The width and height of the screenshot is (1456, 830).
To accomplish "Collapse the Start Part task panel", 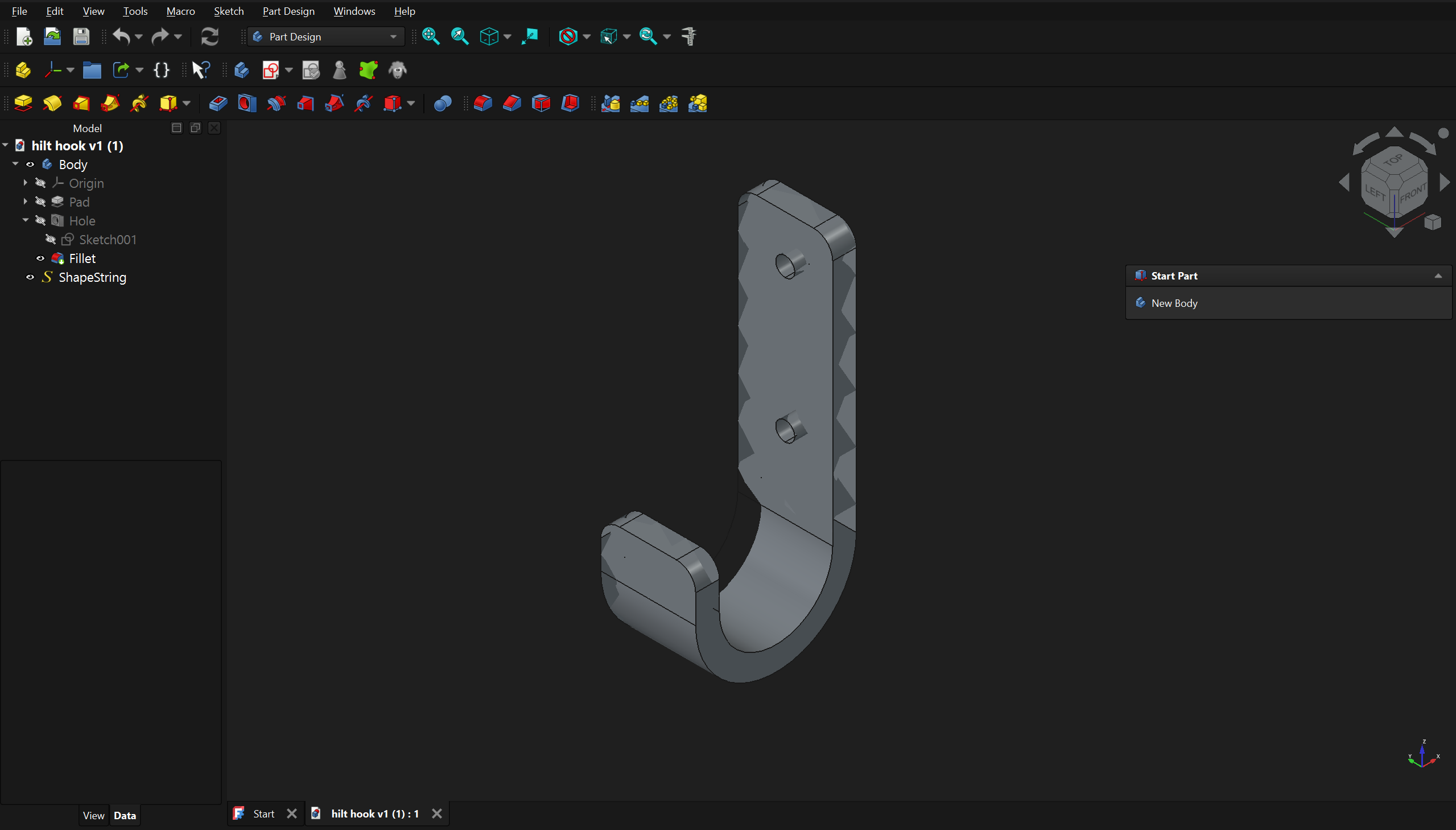I will point(1438,276).
